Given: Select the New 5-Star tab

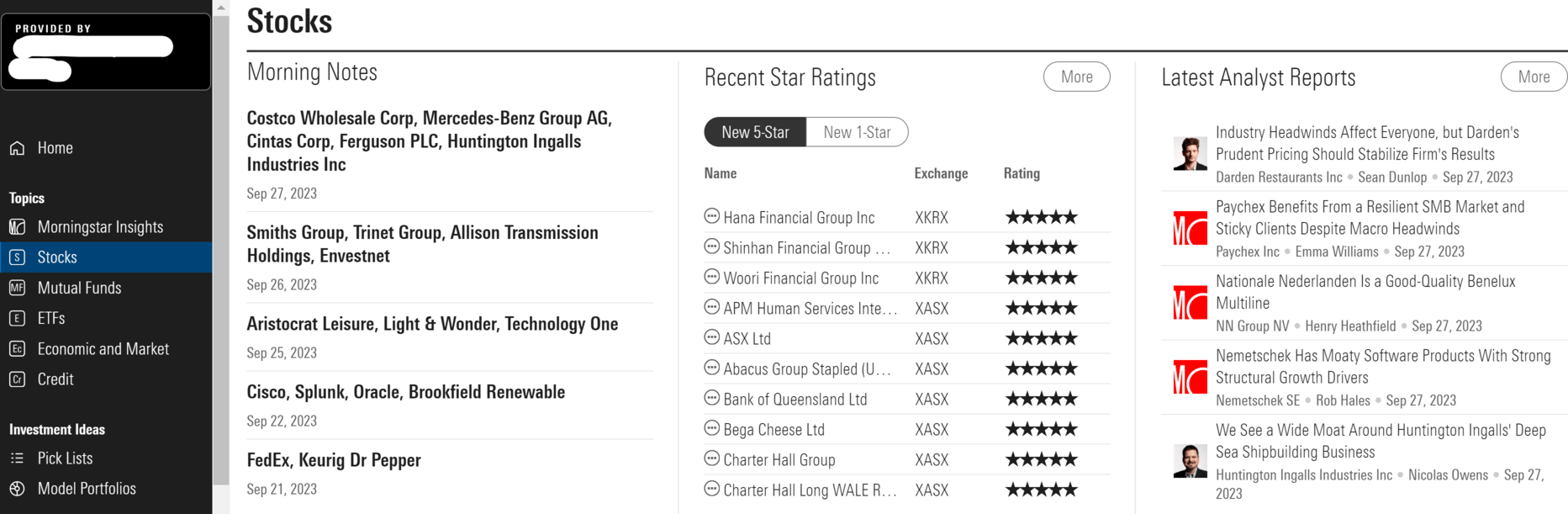Looking at the screenshot, I should click(755, 132).
